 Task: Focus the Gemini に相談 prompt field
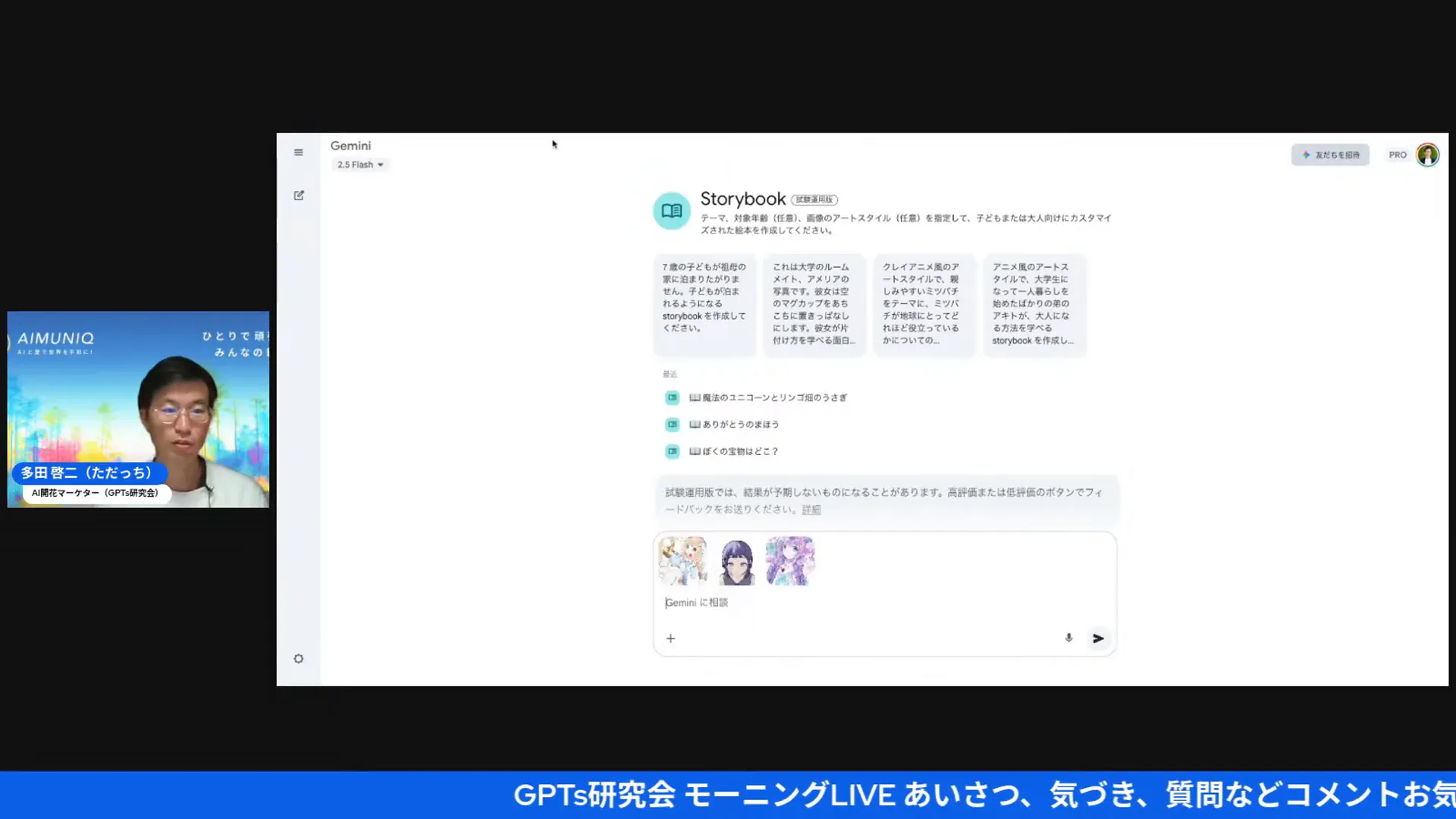pos(884,603)
